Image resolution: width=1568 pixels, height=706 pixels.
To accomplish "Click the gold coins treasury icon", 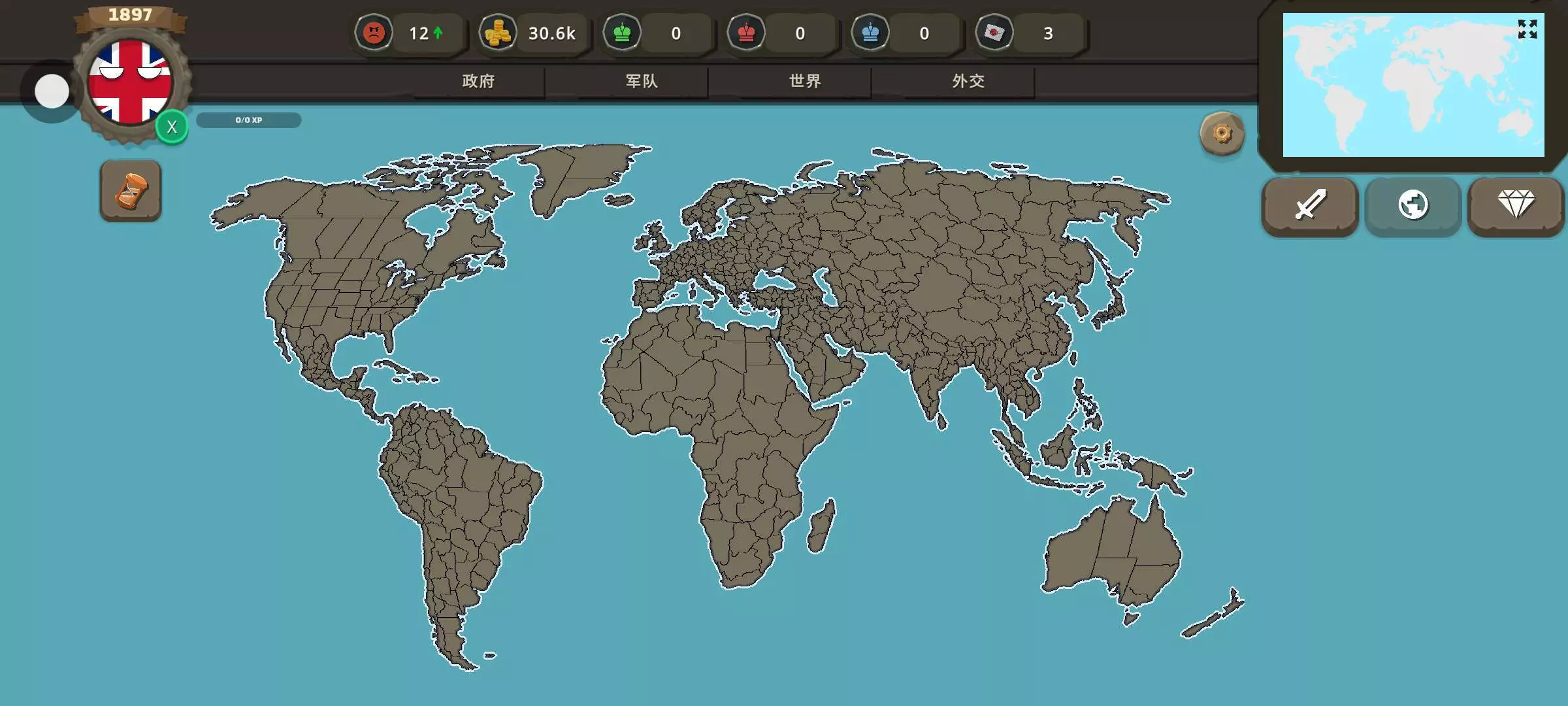I will [498, 33].
